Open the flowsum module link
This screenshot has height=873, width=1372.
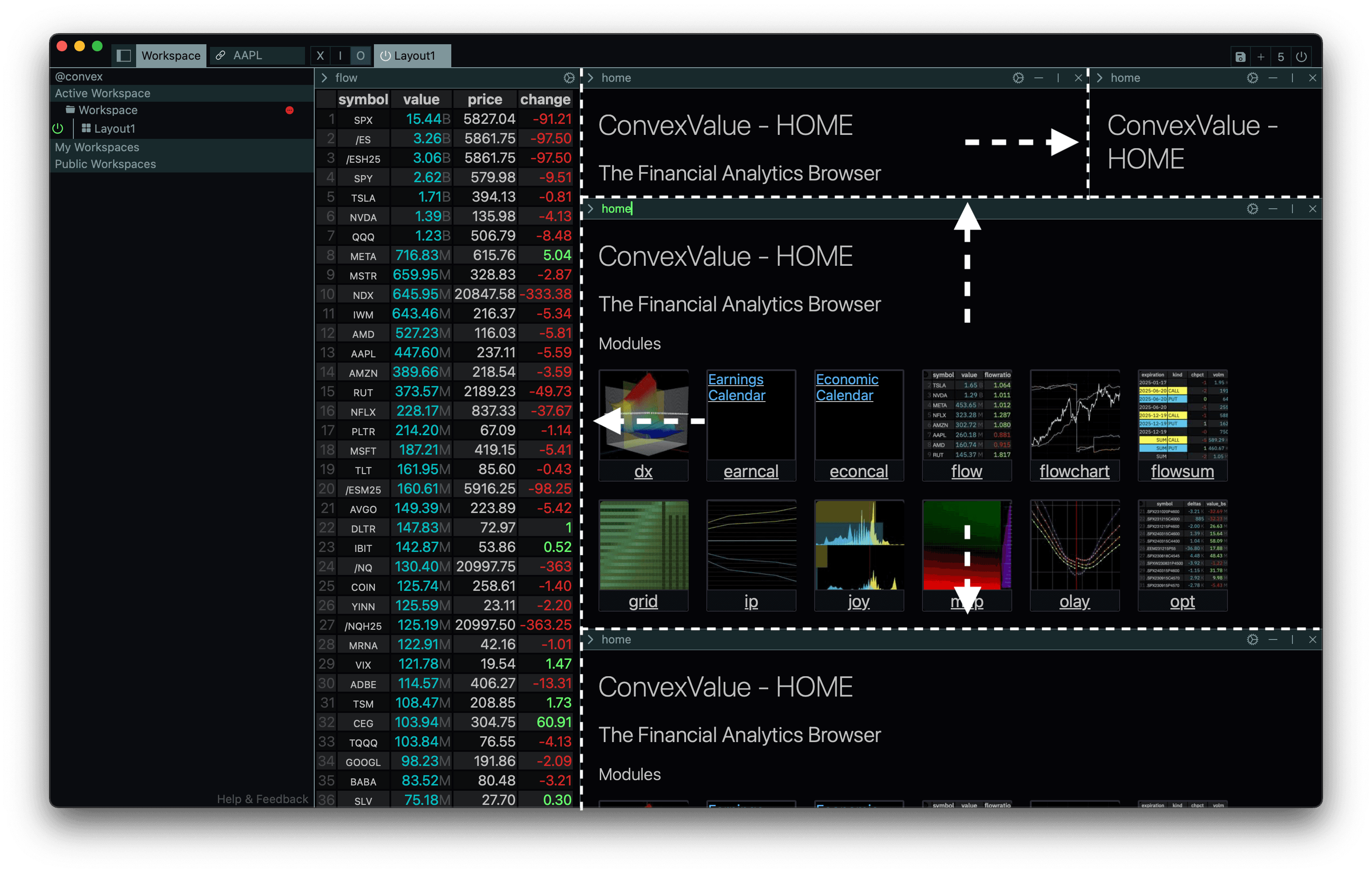tap(1182, 471)
